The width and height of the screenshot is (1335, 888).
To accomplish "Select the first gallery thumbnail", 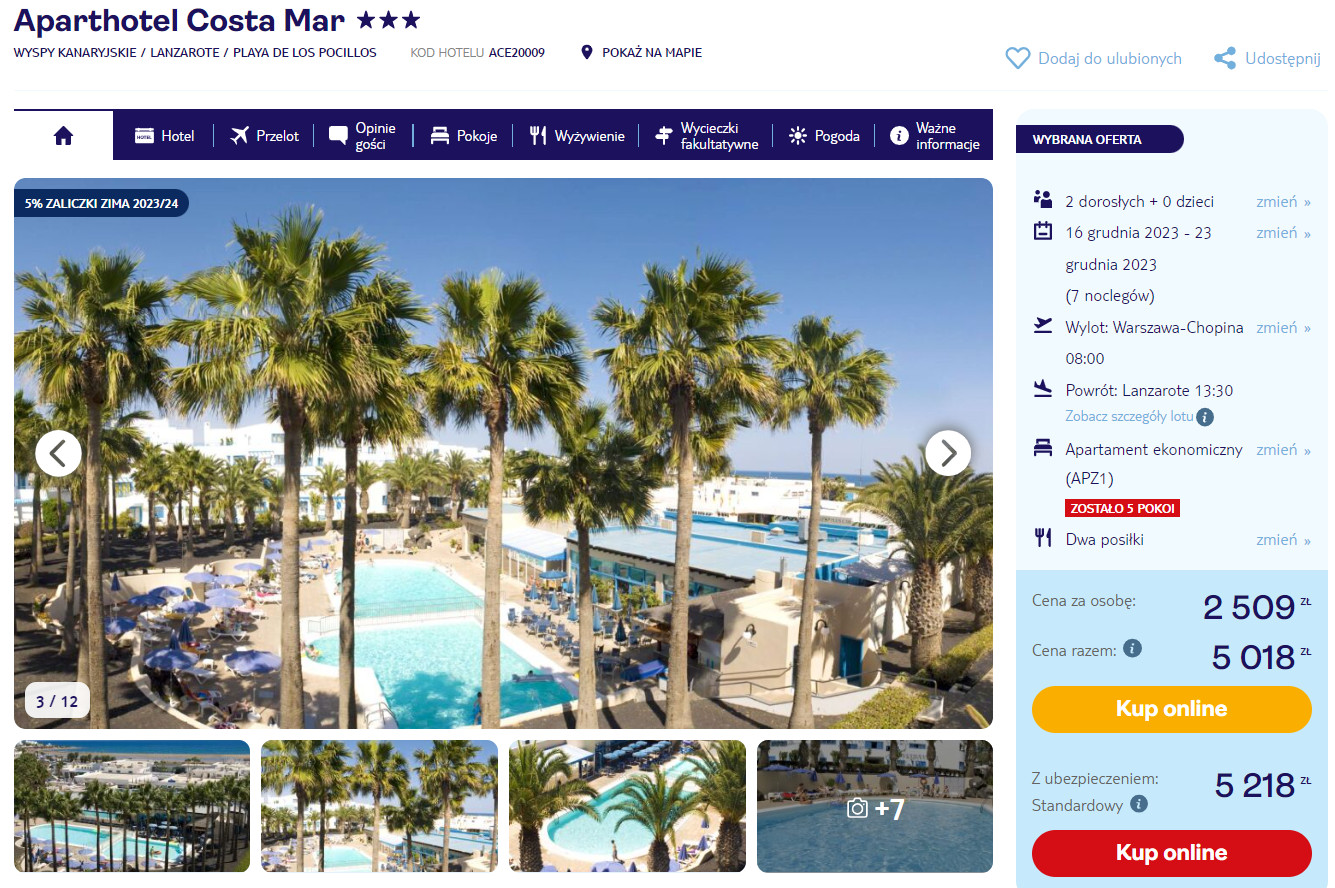I will (132, 806).
